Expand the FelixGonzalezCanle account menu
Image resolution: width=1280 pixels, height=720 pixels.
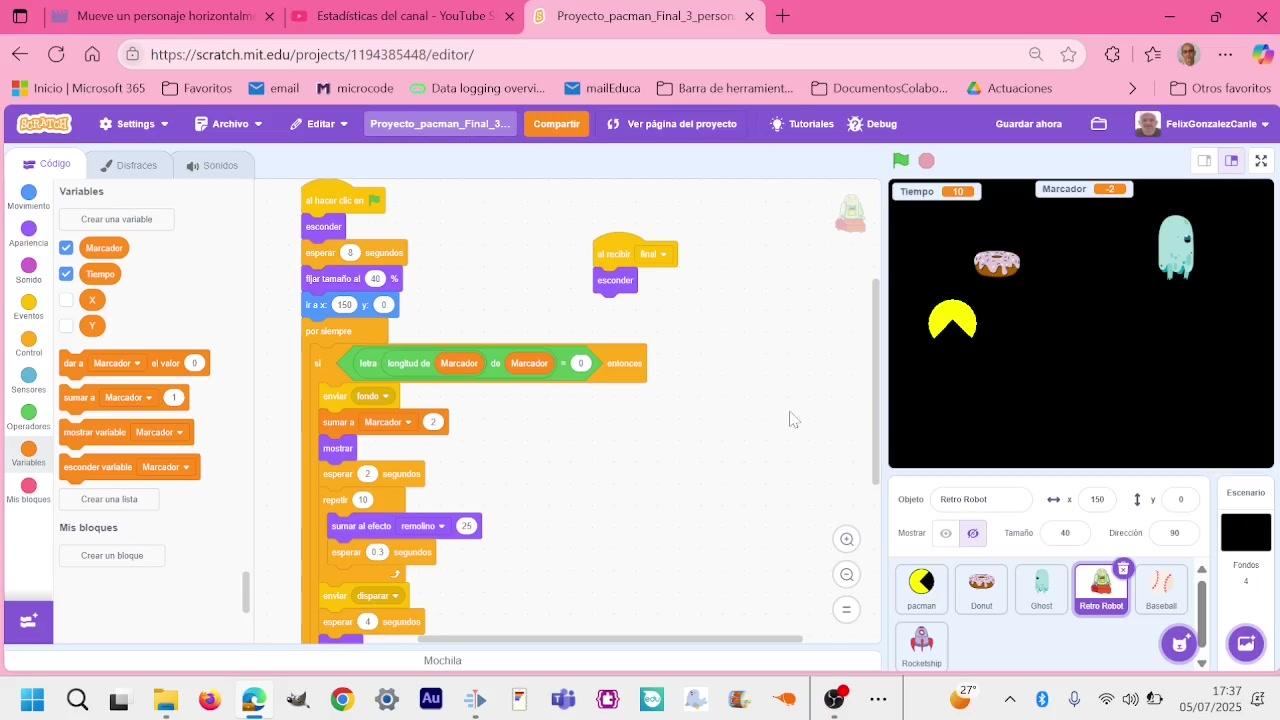[x=1203, y=124]
